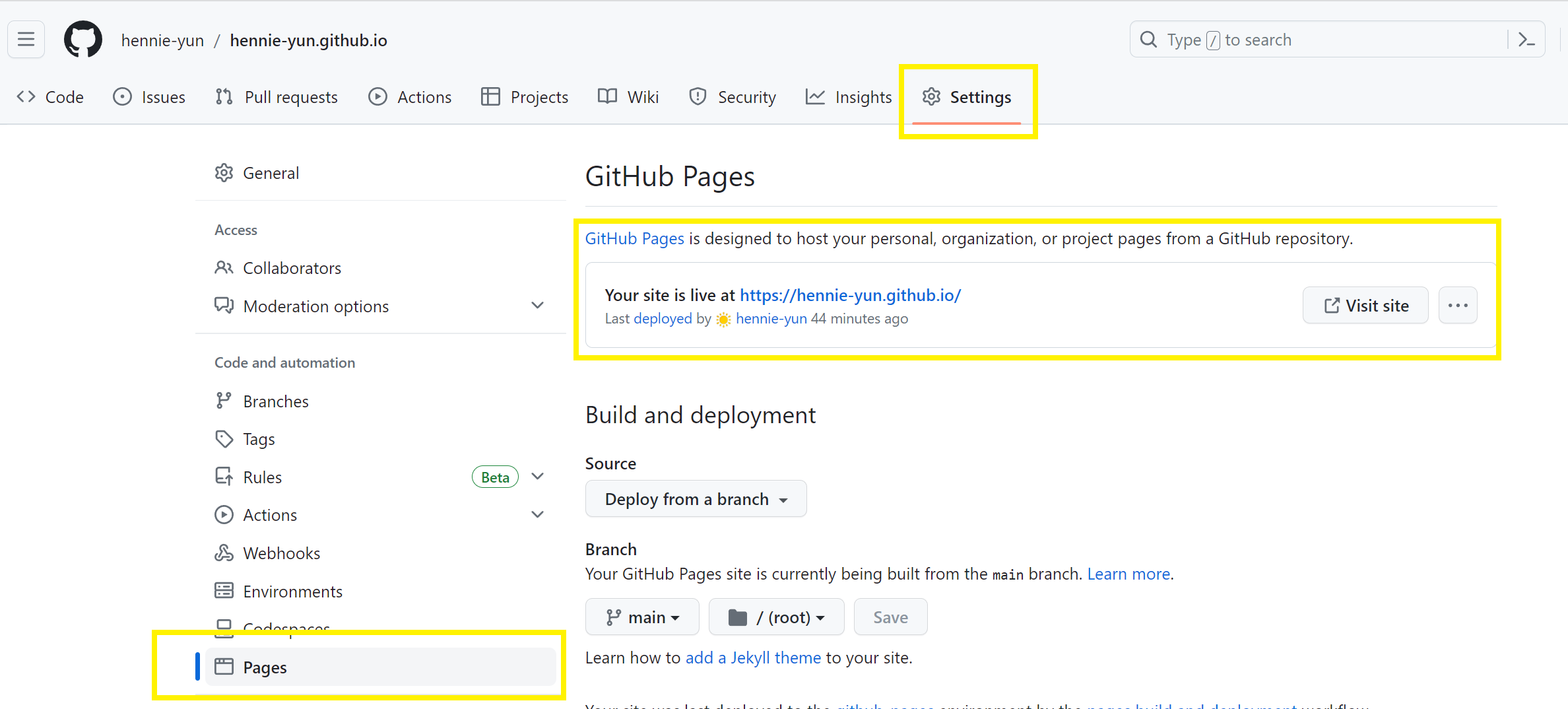Select Environments in the sidebar
Image resolution: width=1568 pixels, height=709 pixels.
pyautogui.click(x=381, y=591)
